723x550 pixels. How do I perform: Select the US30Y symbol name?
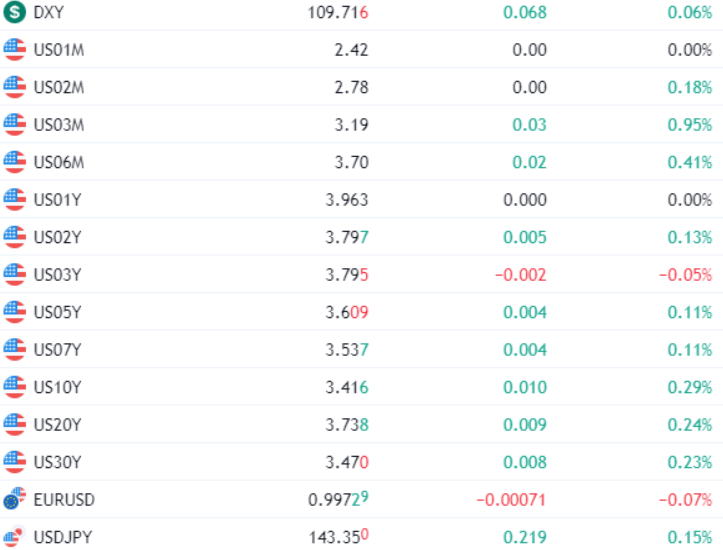point(57,462)
